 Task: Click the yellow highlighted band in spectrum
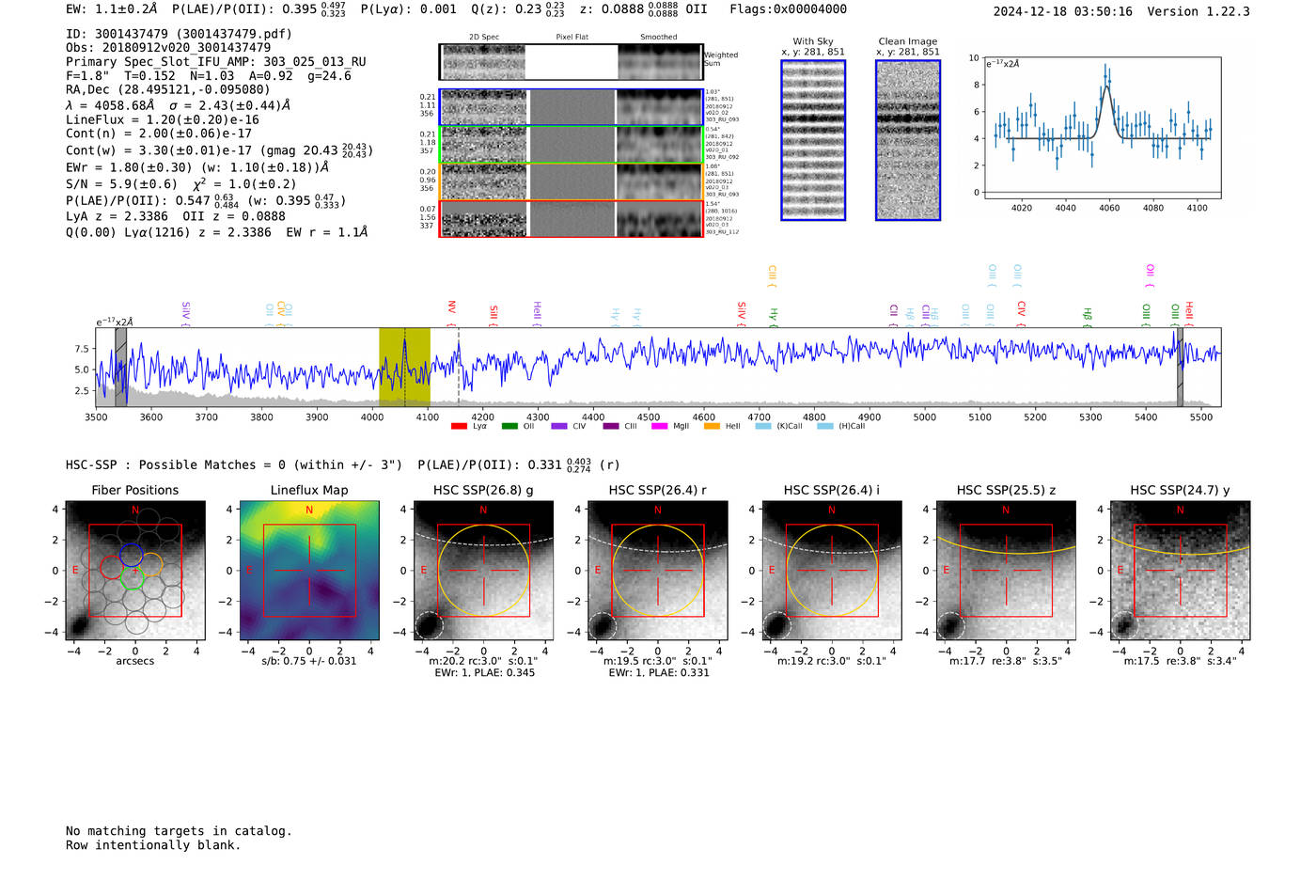(x=404, y=367)
